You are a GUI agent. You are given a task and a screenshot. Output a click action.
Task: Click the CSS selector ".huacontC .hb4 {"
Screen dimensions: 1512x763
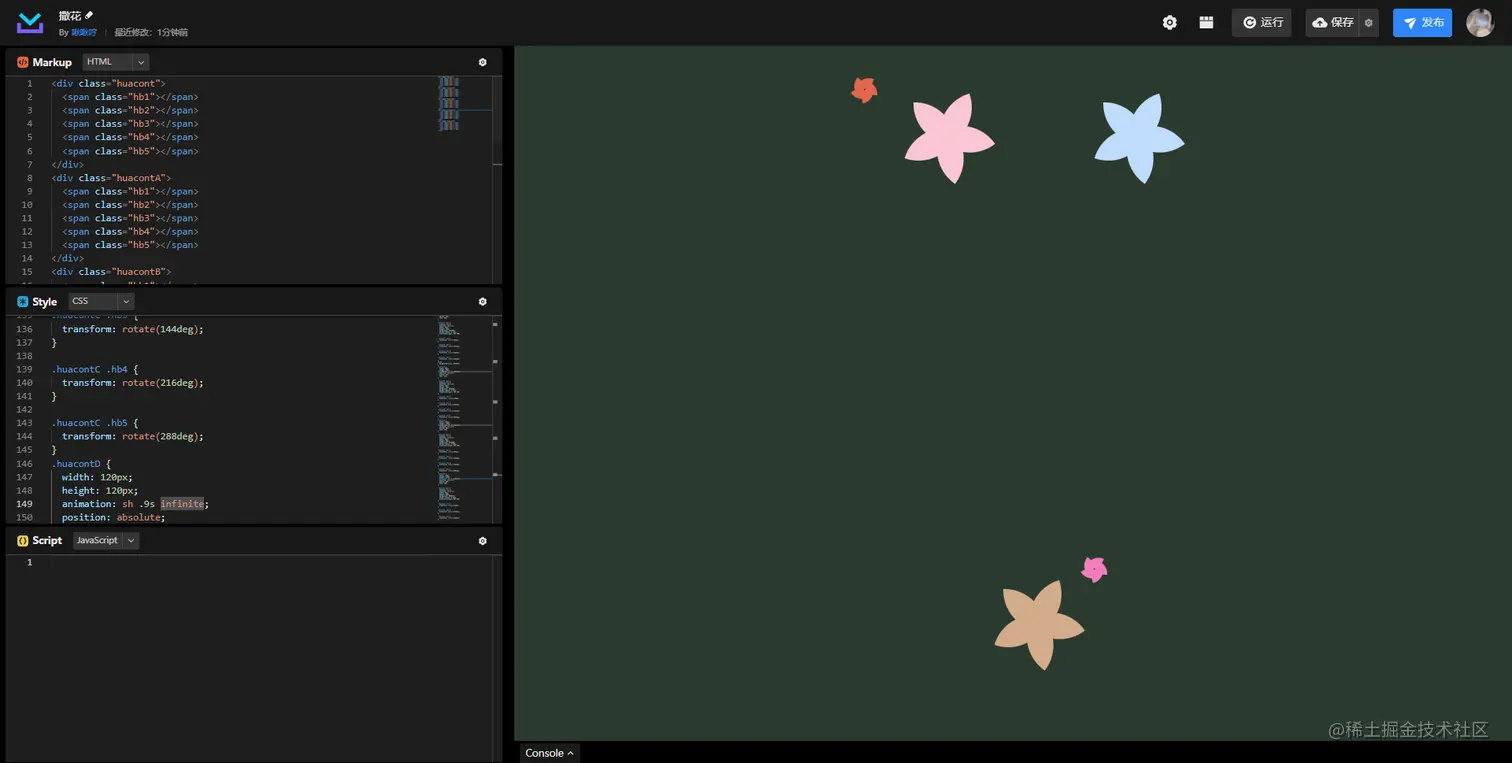[x=95, y=369]
